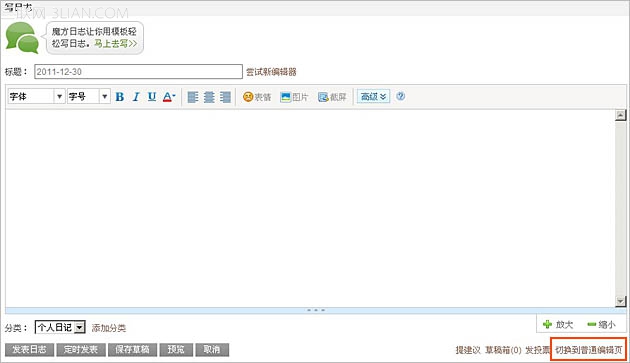Toggle bold formatting with the B icon
The height and width of the screenshot is (363, 630).
tap(120, 97)
